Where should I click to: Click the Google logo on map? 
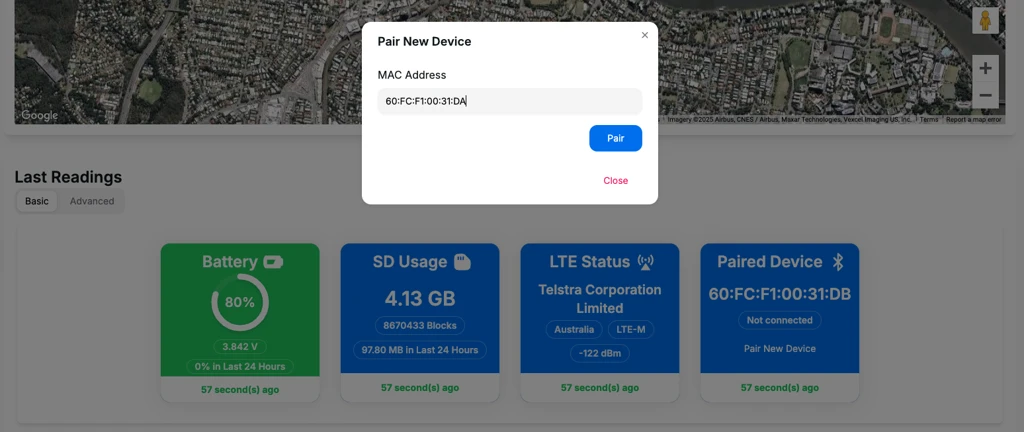tap(39, 116)
